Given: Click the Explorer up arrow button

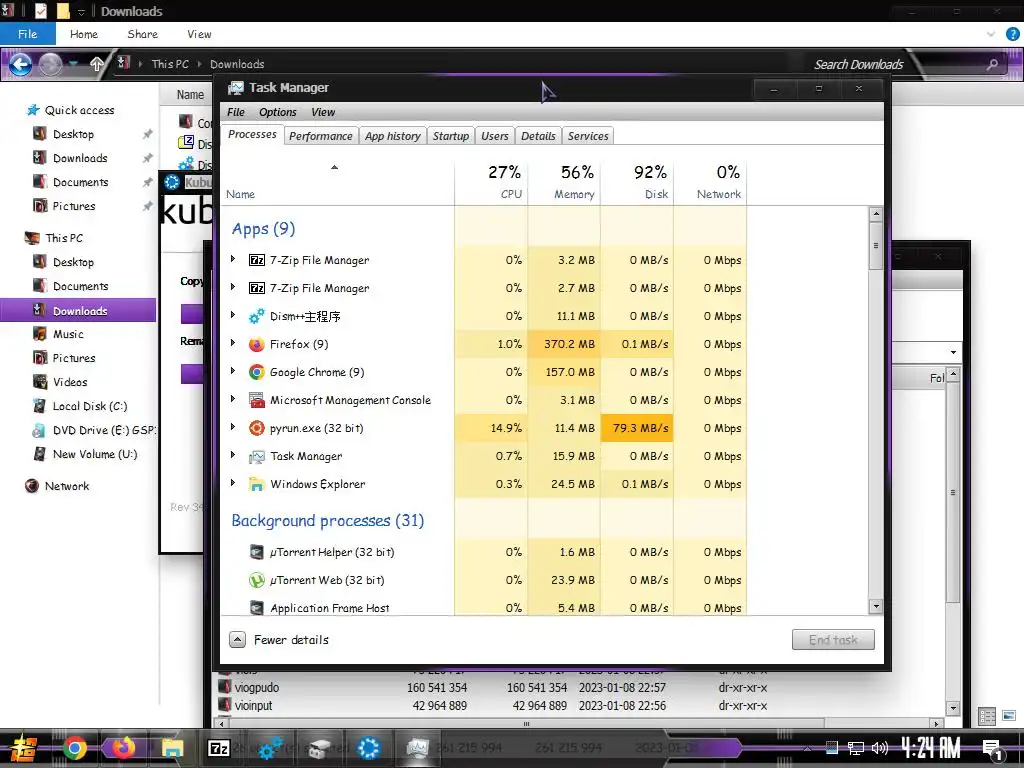Looking at the screenshot, I should [97, 64].
